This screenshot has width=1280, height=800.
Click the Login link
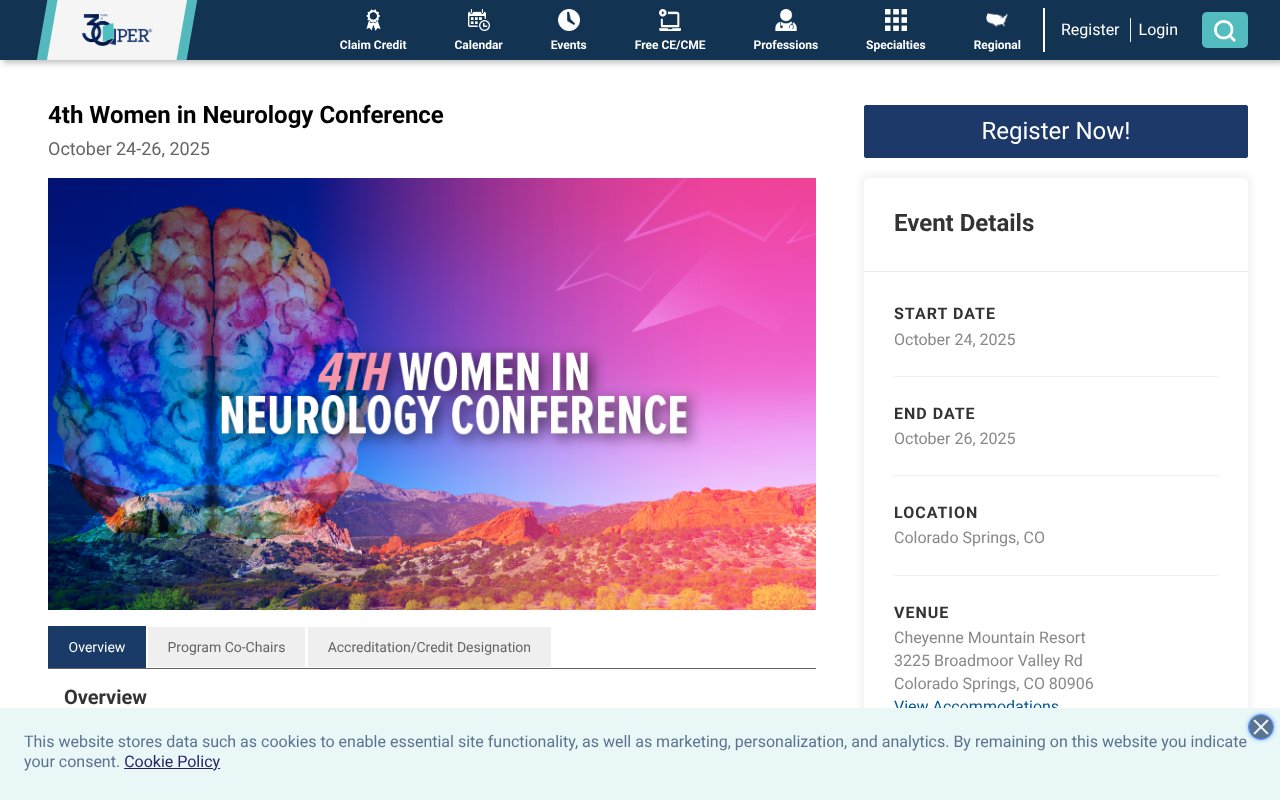point(1158,29)
